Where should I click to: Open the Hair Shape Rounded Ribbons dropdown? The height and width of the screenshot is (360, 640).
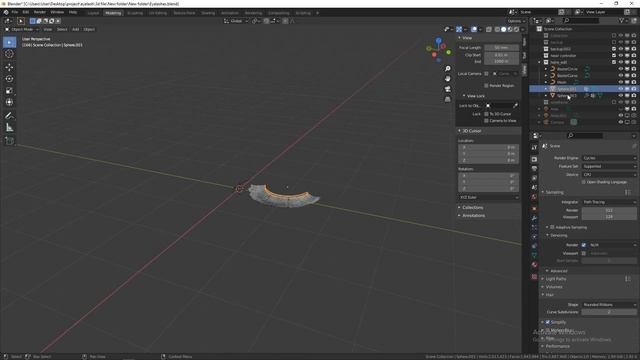tap(609, 304)
